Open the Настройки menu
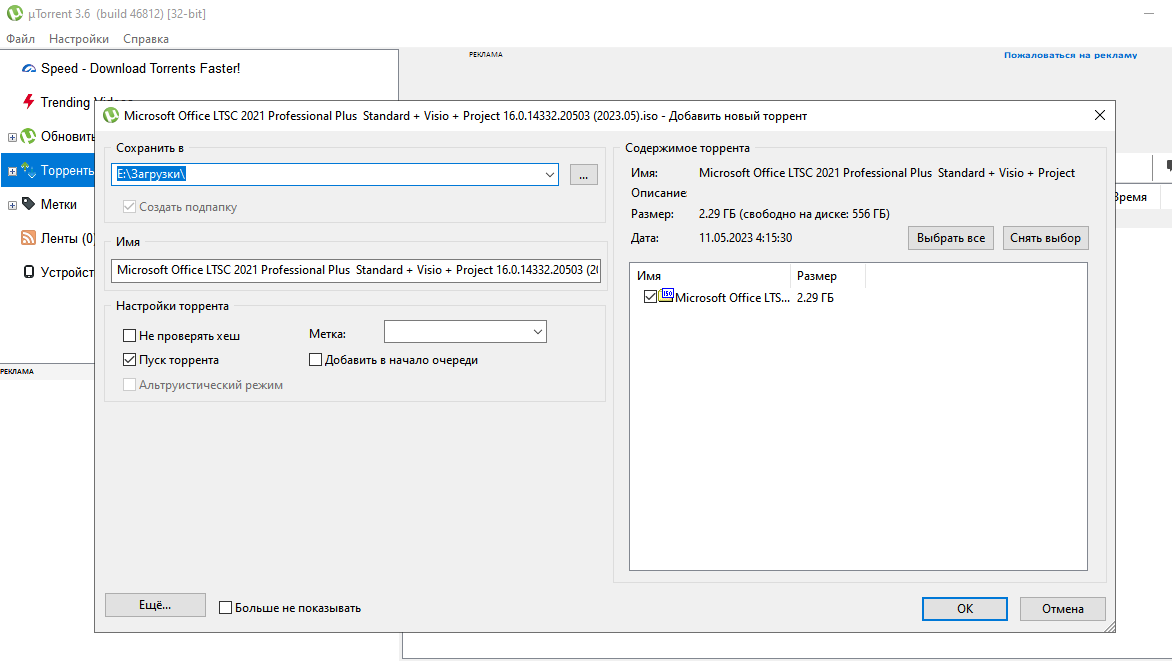 click(78, 39)
